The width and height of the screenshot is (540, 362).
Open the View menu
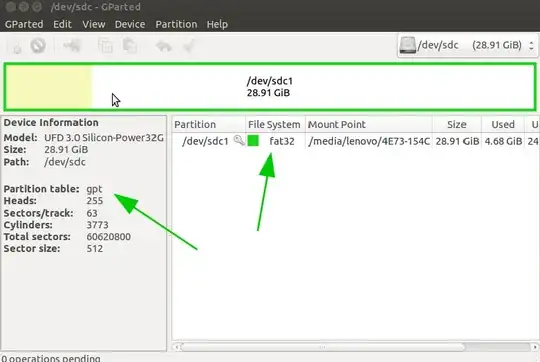click(94, 24)
